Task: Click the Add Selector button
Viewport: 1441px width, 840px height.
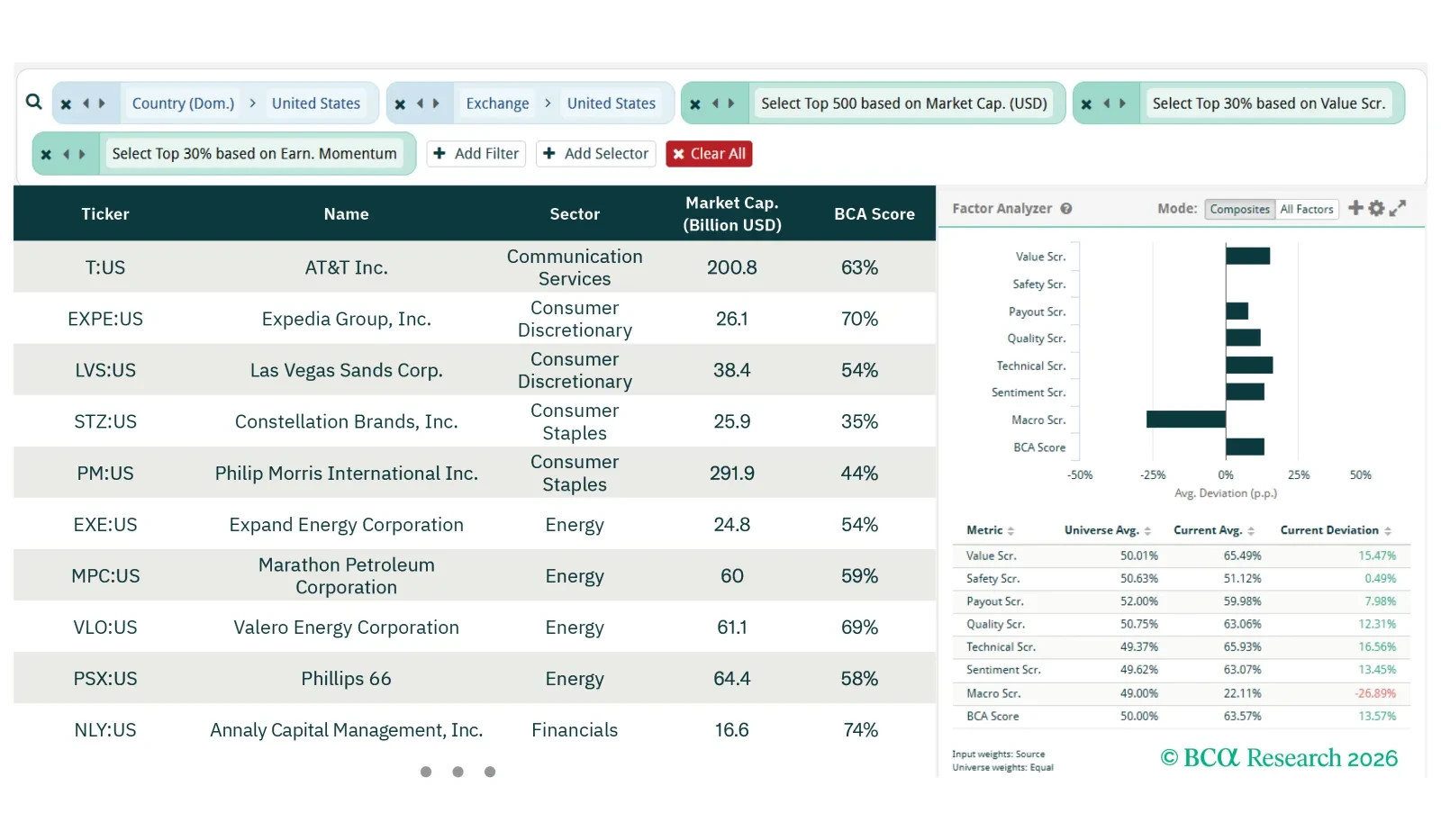Action: coord(595,154)
